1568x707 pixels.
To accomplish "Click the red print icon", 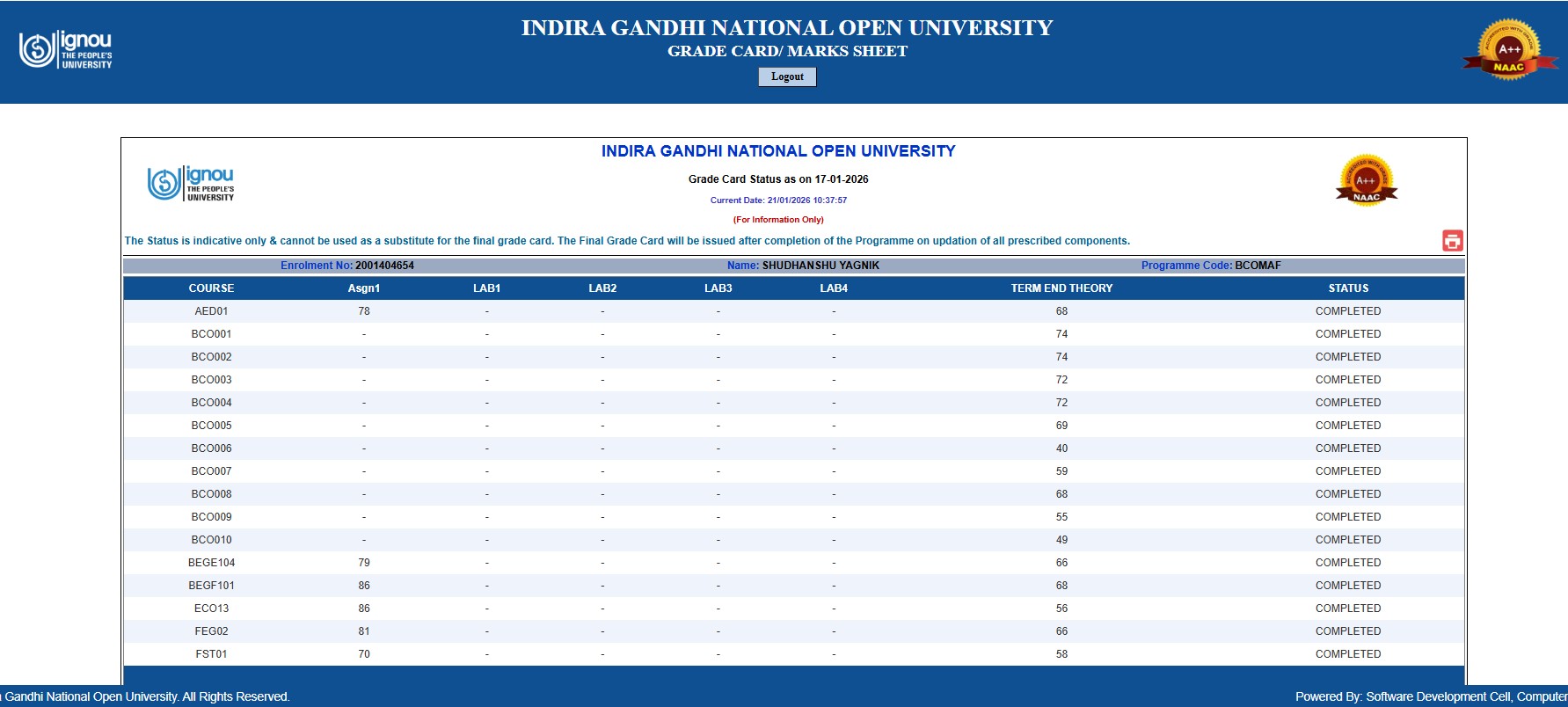I will (x=1452, y=241).
